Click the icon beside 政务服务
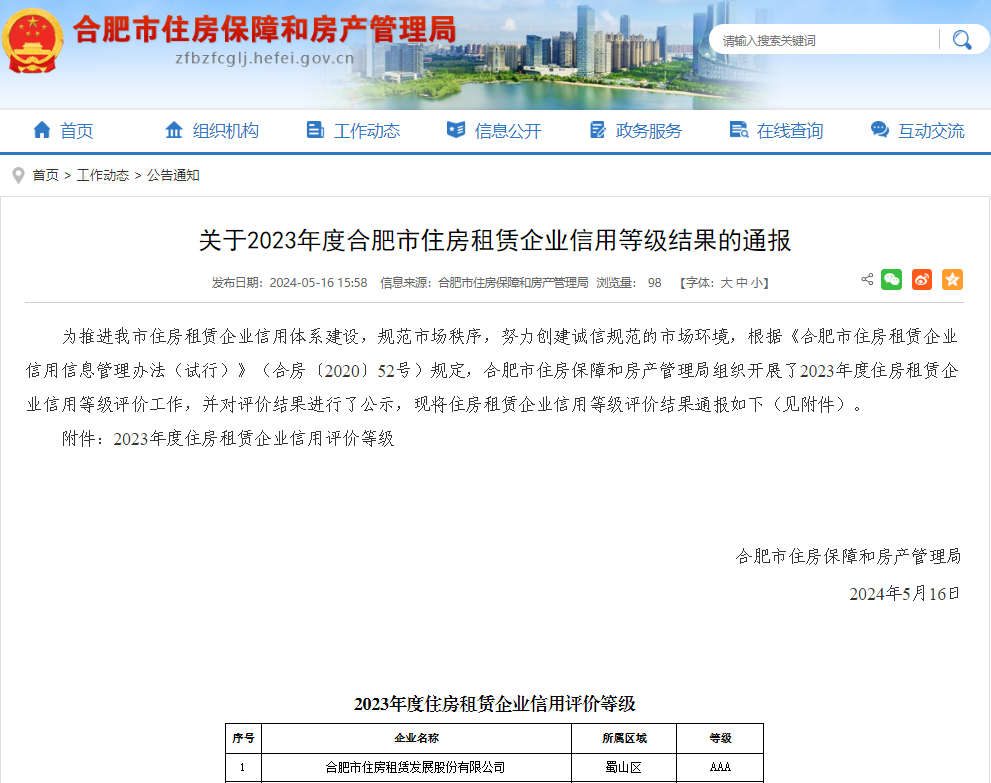 point(600,130)
